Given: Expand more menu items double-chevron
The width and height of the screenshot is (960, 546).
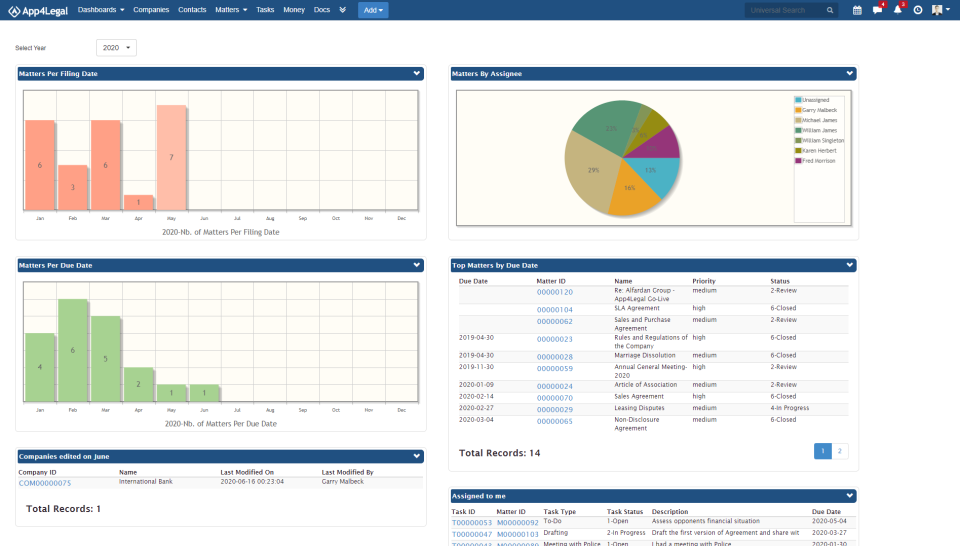Looking at the screenshot, I should [x=342, y=10].
